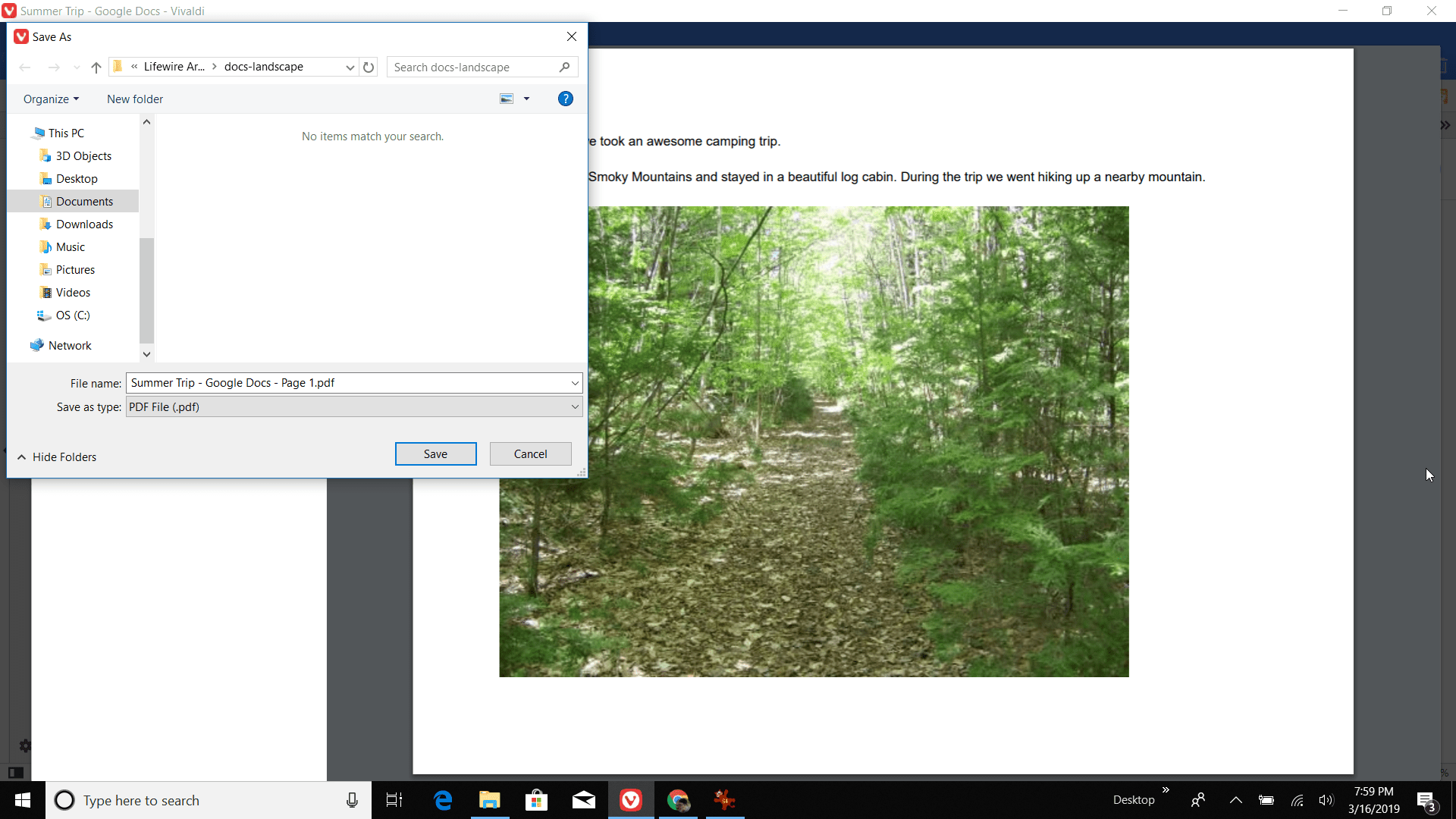
Task: Click the refresh button icon
Action: click(369, 67)
